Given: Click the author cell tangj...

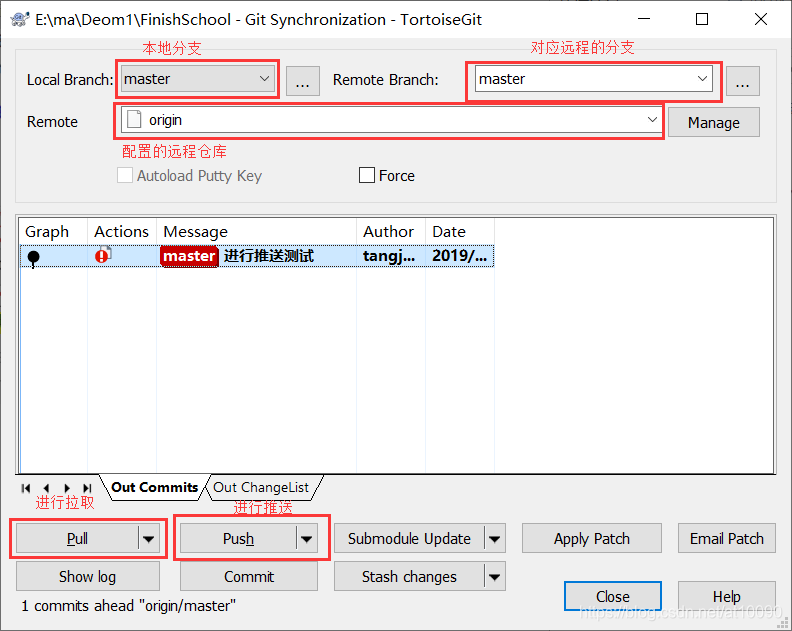Looking at the screenshot, I should (389, 256).
